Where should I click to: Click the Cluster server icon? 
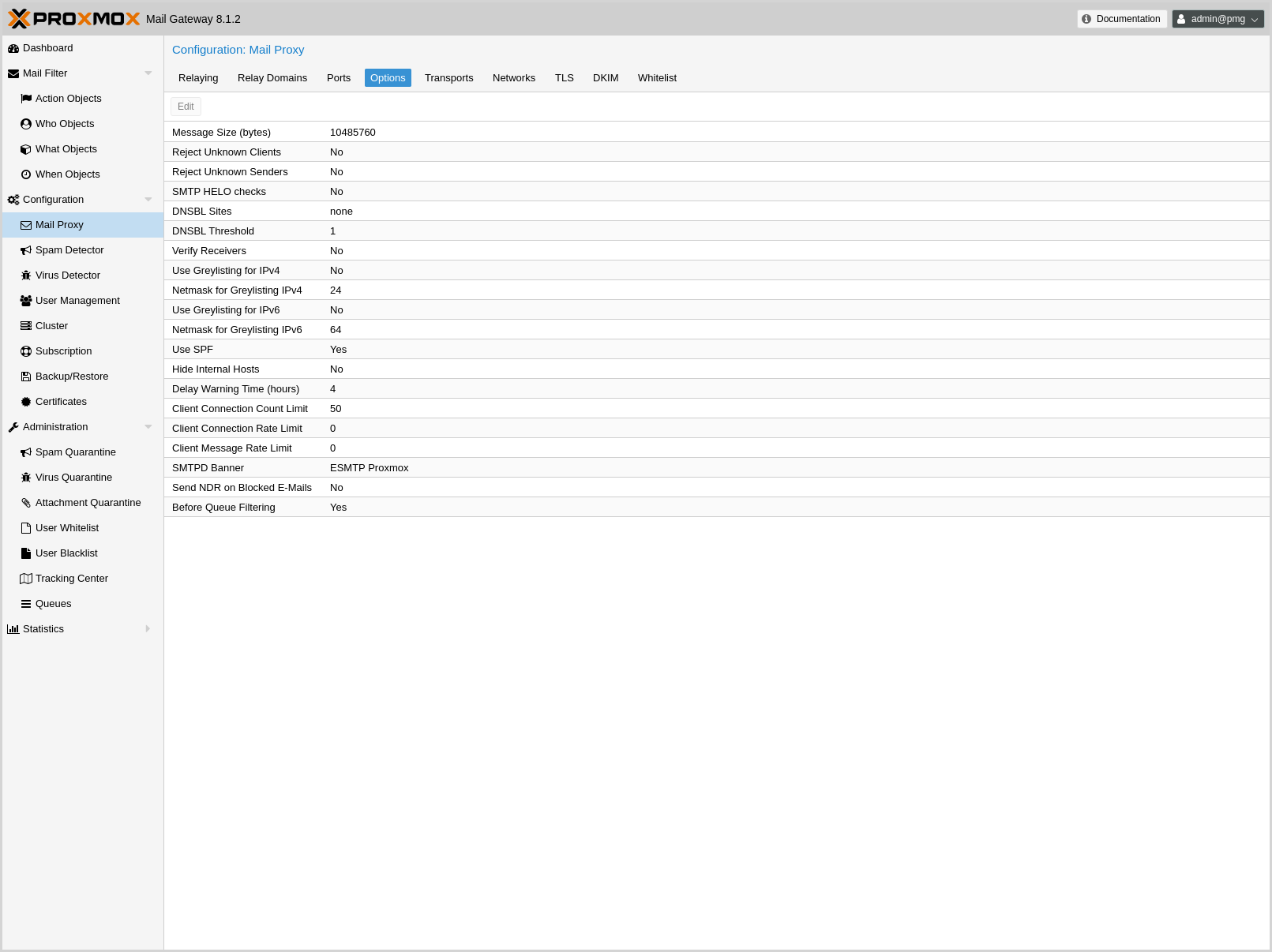[26, 326]
